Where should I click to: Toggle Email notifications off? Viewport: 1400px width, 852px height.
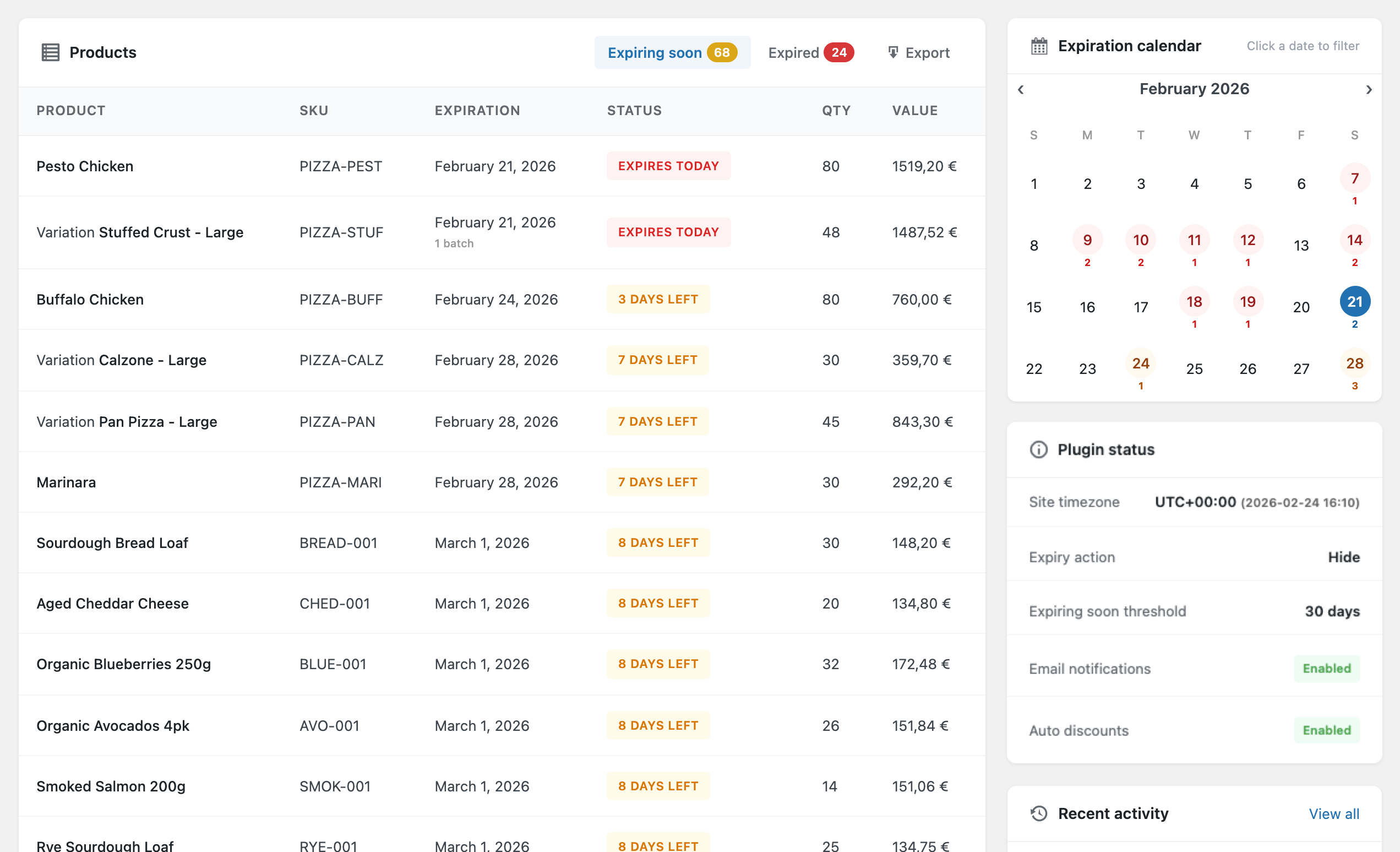(1326, 669)
